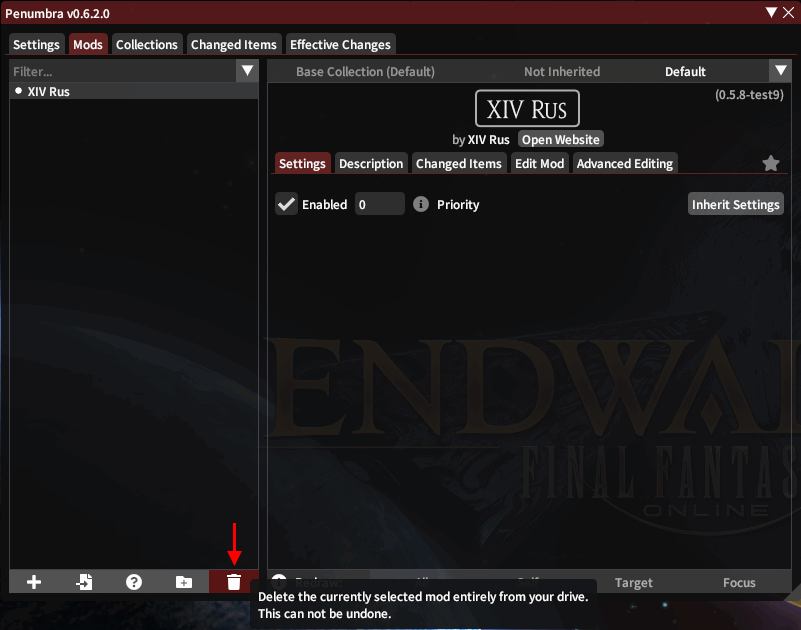
Task: Click the plus icon to create new mod
Action: [x=34, y=582]
